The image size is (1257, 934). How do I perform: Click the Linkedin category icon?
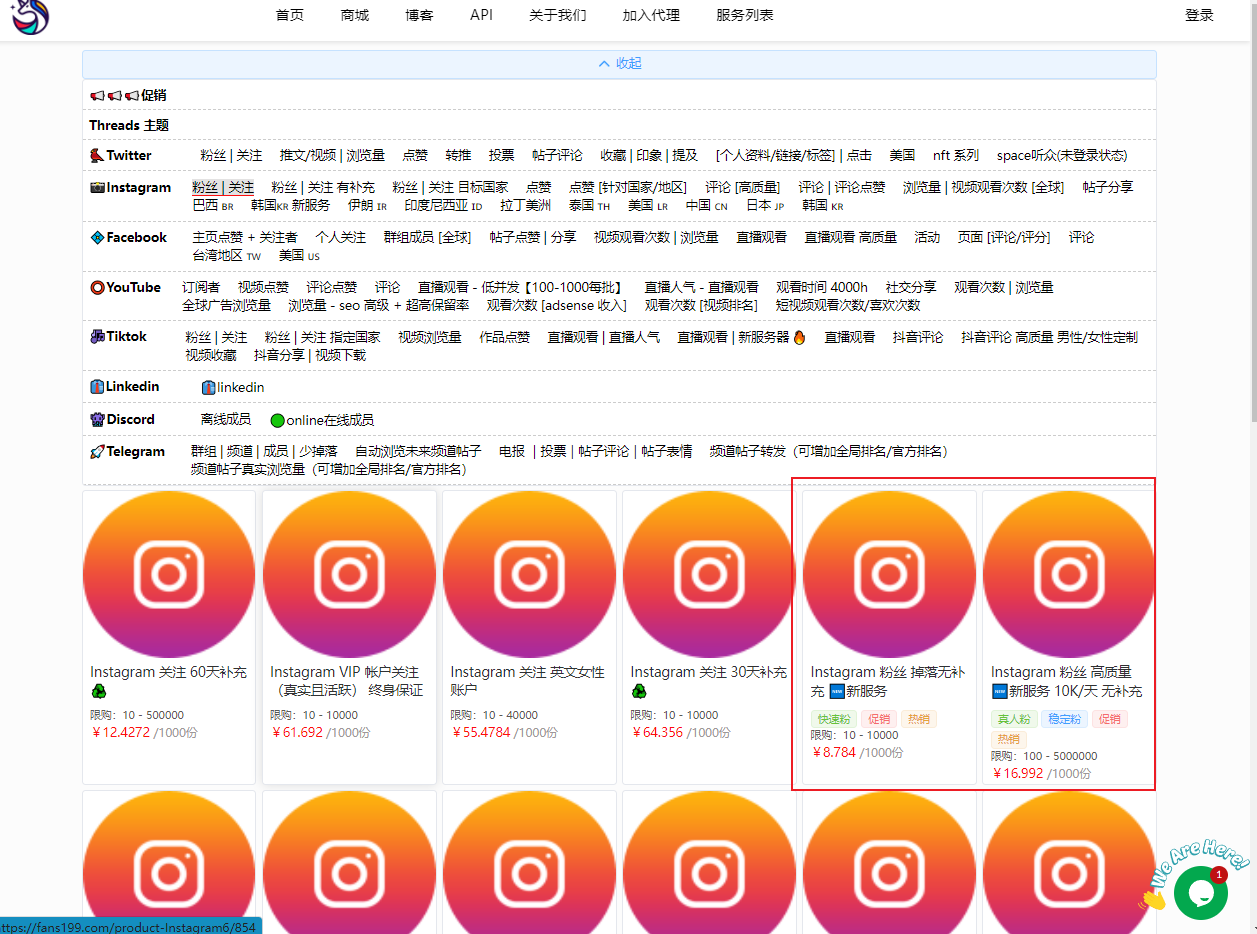[97, 387]
